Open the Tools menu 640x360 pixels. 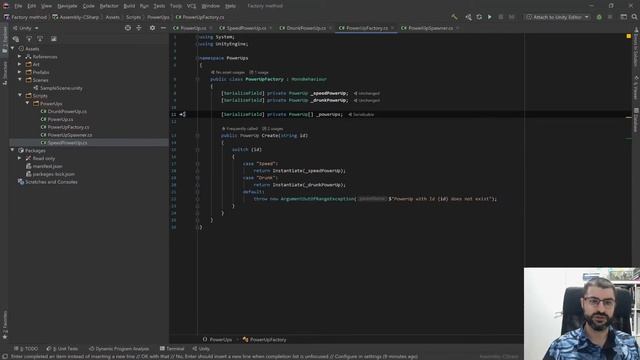[x=176, y=6]
